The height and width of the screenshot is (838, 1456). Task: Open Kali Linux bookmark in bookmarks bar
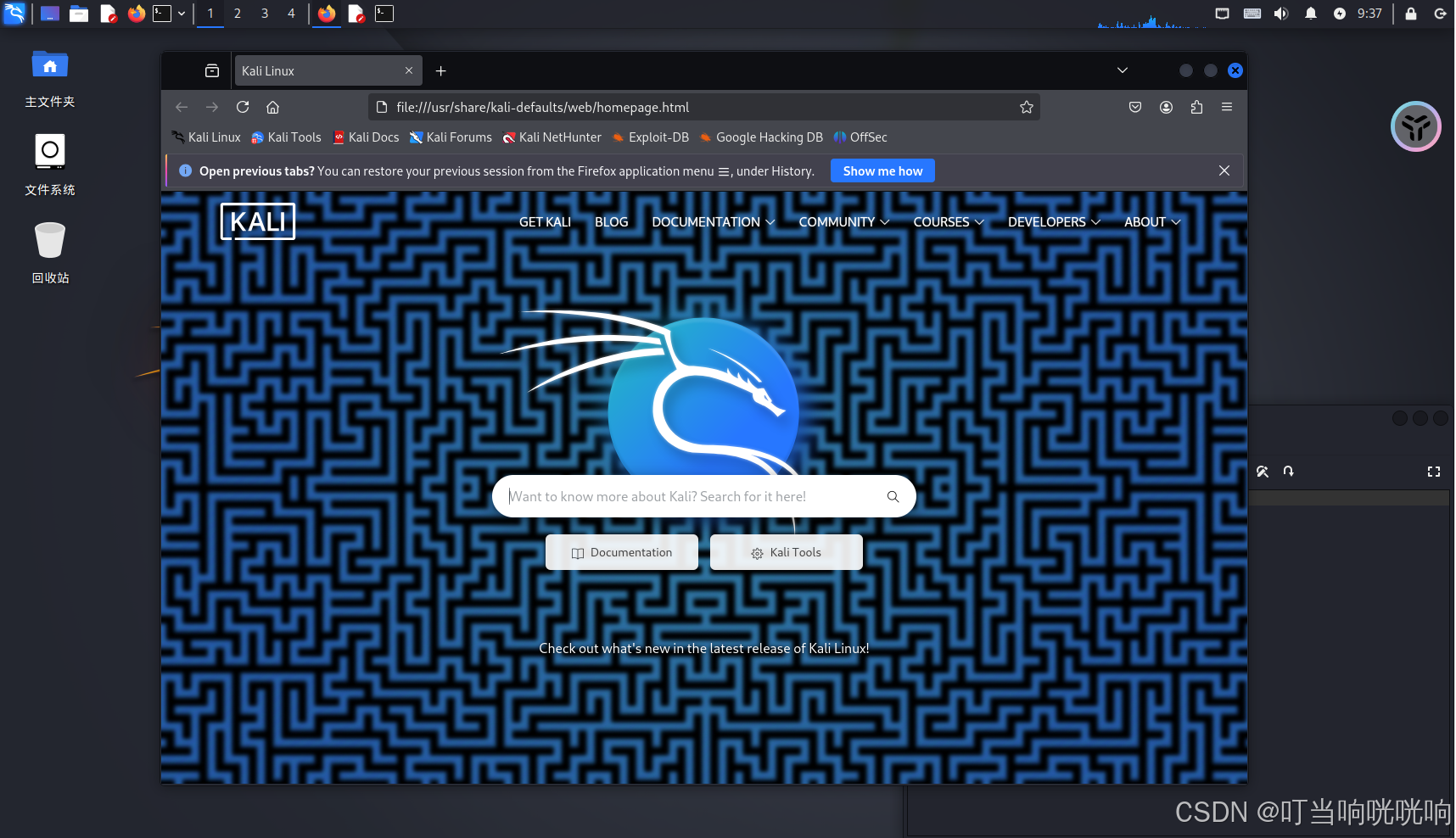coord(206,137)
